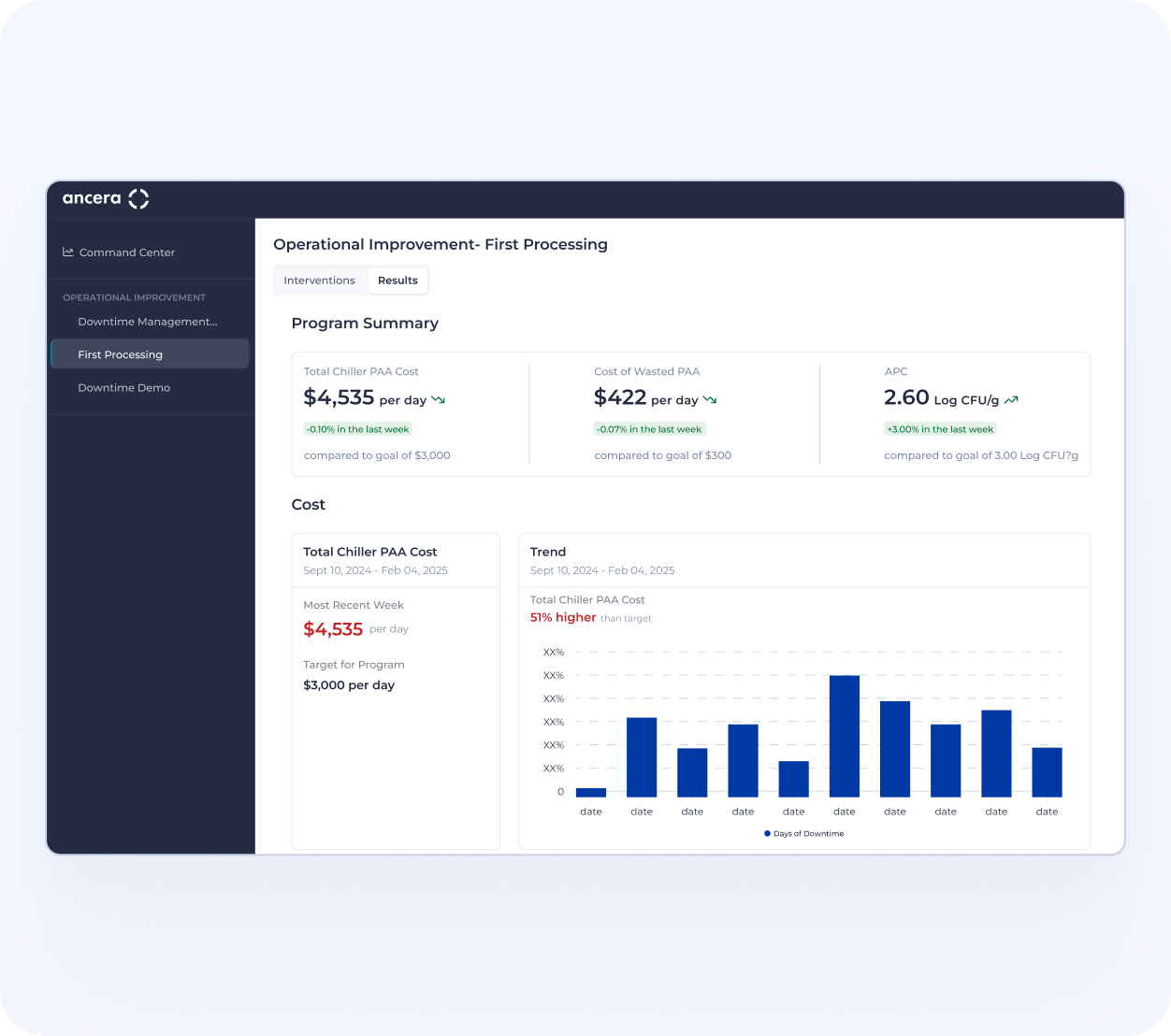Click the ancera logo ring icon

coord(138,198)
